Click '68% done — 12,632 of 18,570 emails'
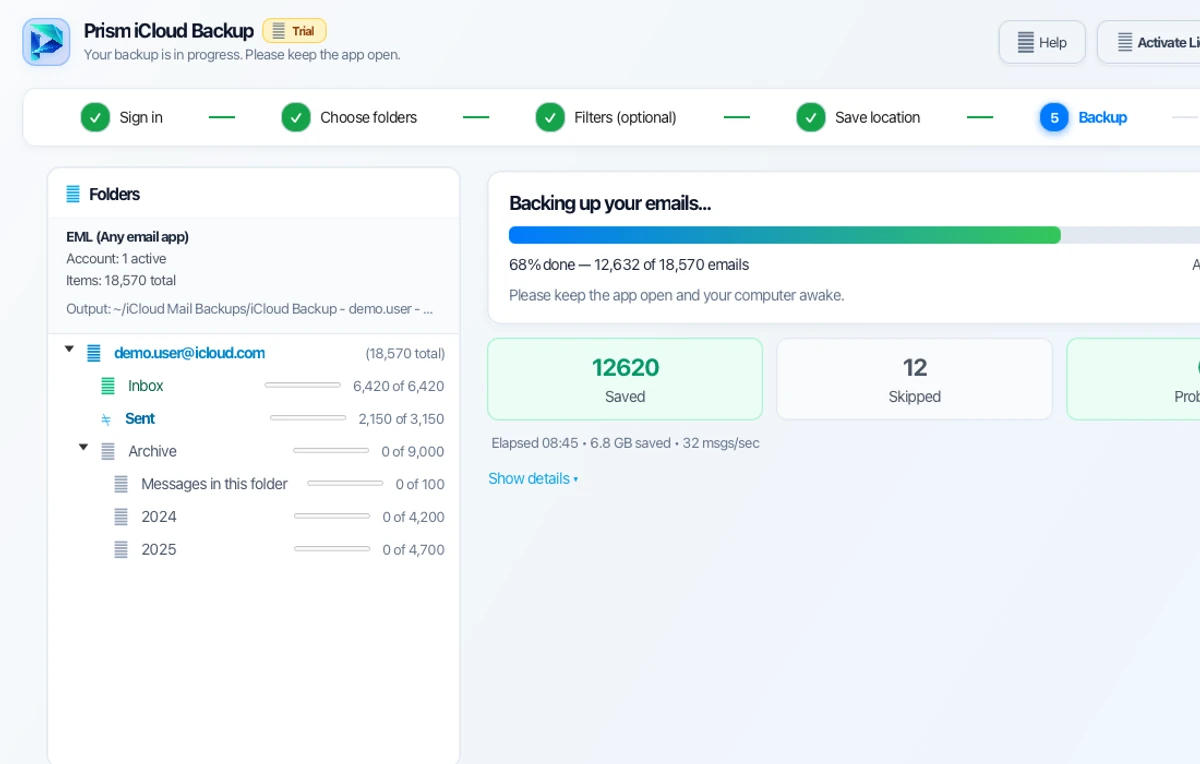The image size is (1200, 764). click(x=629, y=265)
